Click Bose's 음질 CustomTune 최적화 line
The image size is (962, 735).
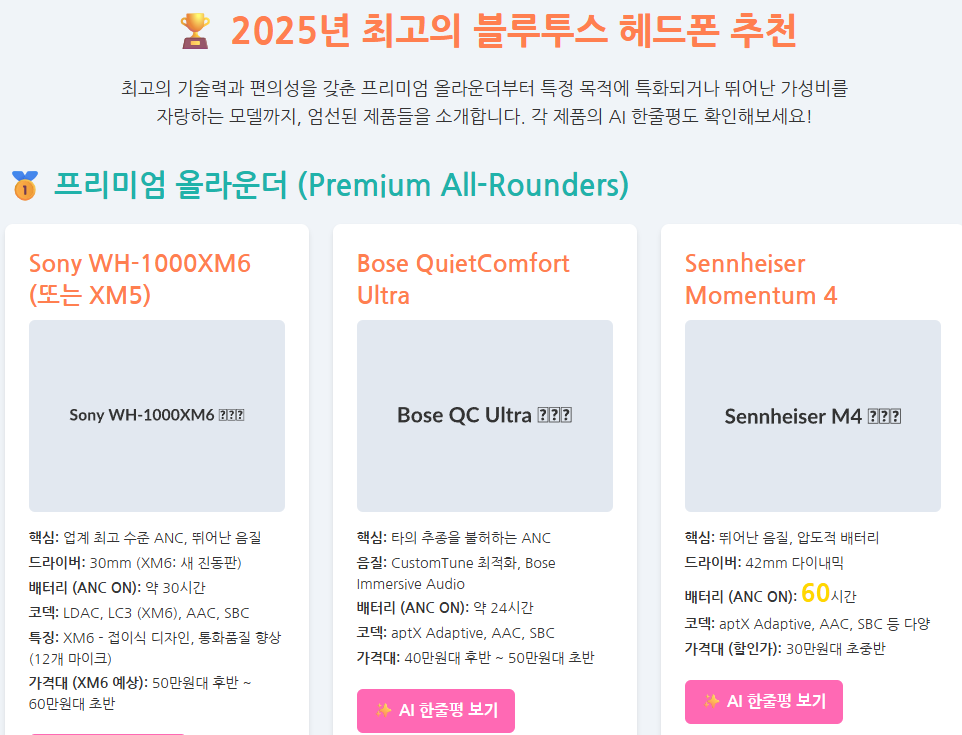456,573
